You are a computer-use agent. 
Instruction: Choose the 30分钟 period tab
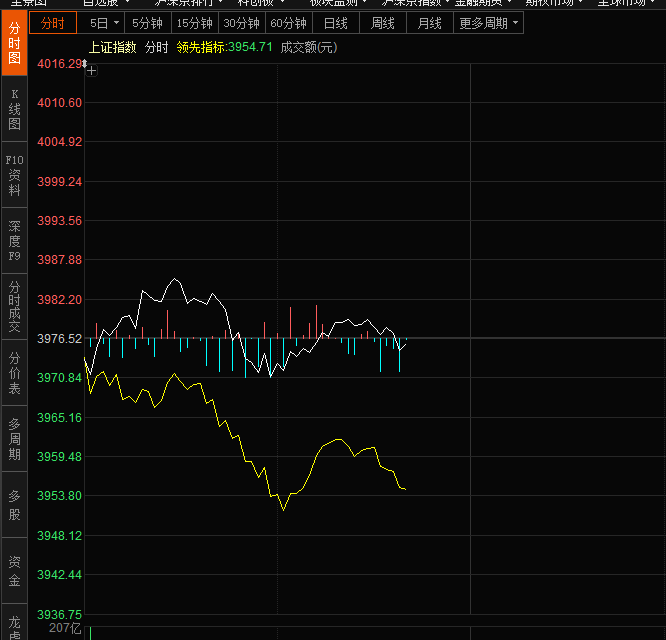click(x=242, y=22)
